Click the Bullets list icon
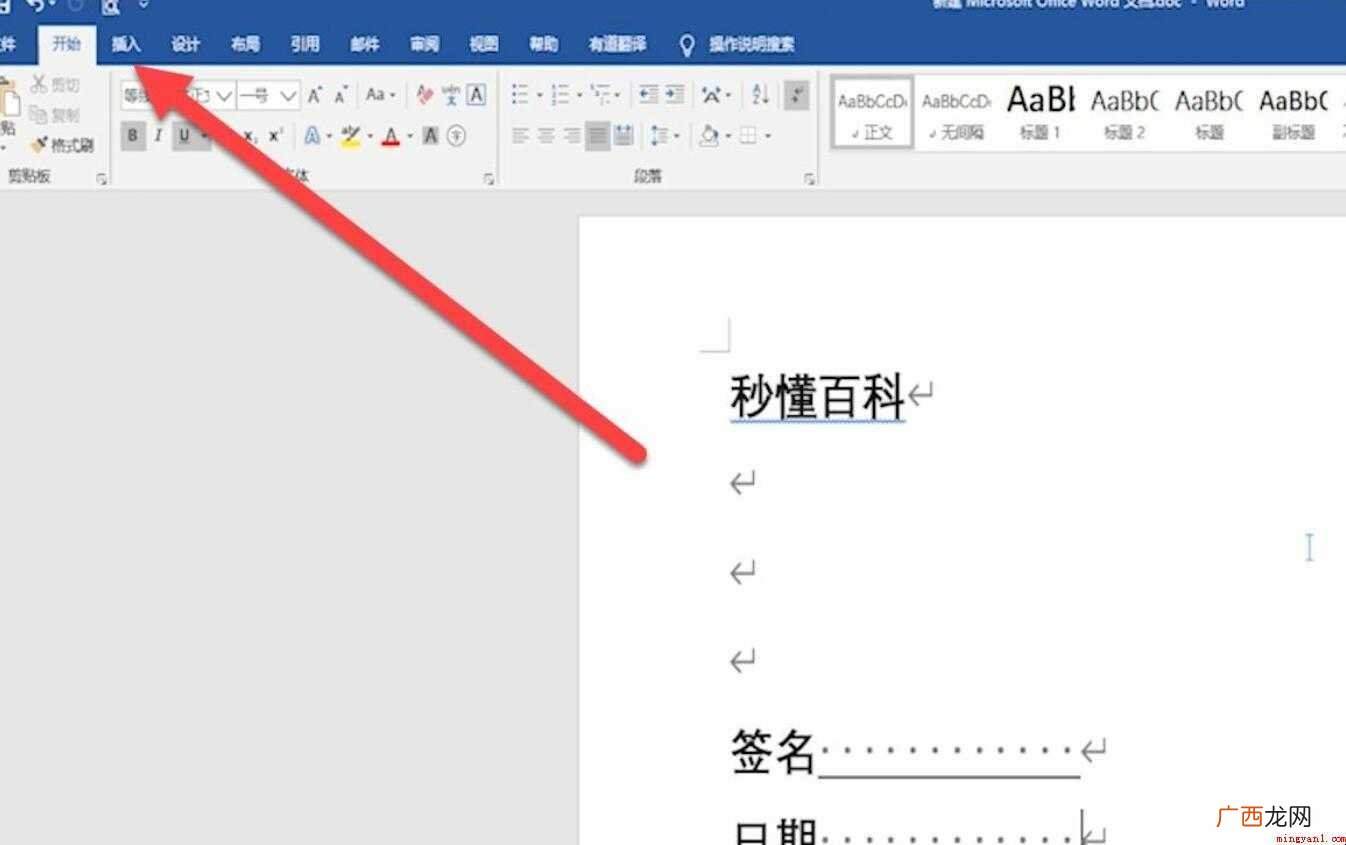 520,95
